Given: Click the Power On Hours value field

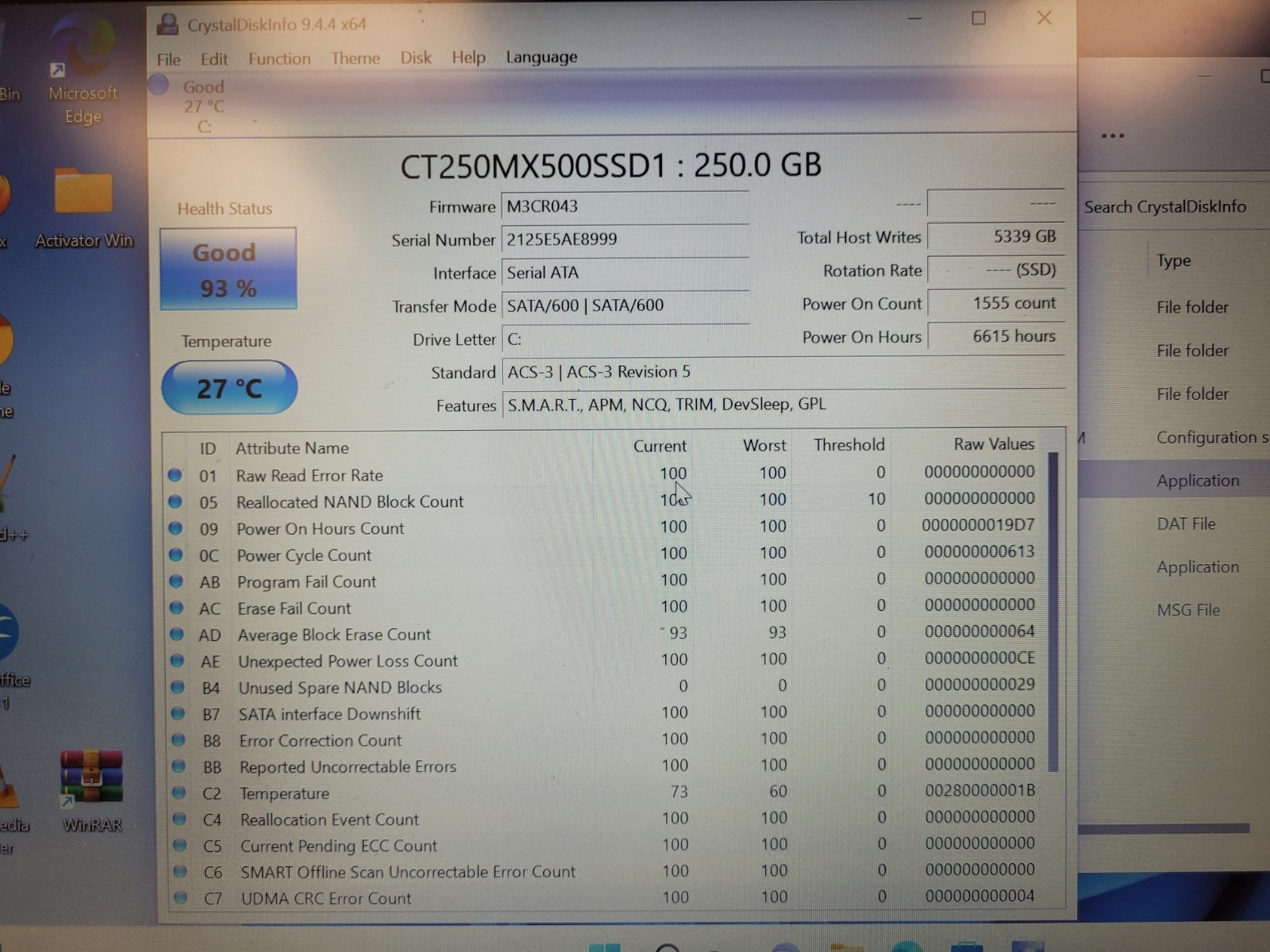Looking at the screenshot, I should 995,336.
